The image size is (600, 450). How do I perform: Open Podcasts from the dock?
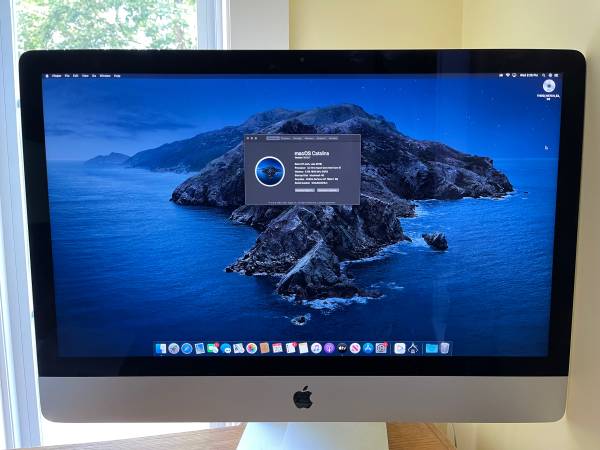[329, 348]
